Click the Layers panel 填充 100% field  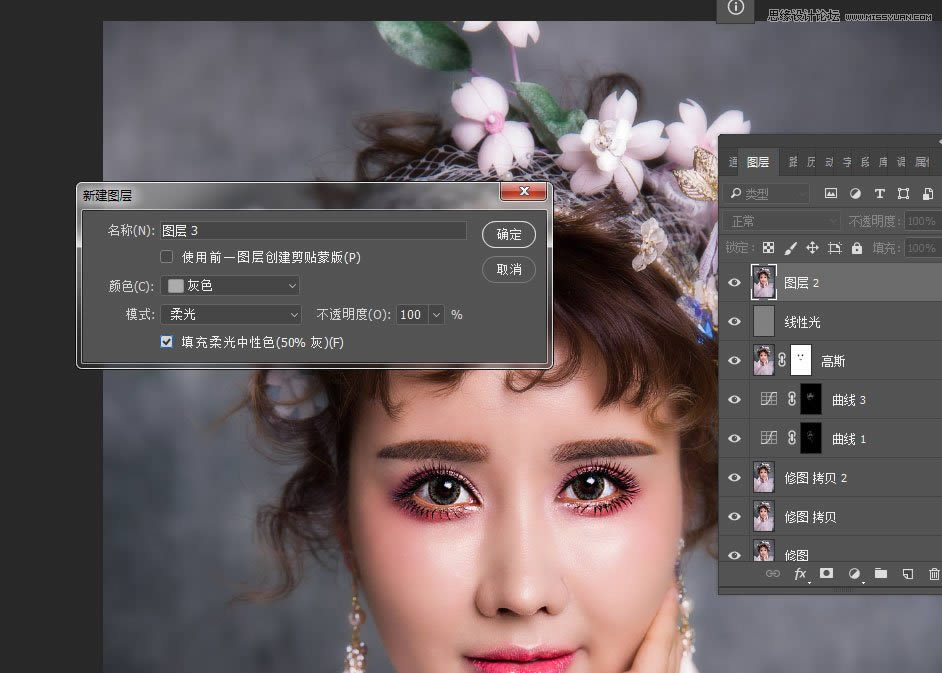coord(923,248)
